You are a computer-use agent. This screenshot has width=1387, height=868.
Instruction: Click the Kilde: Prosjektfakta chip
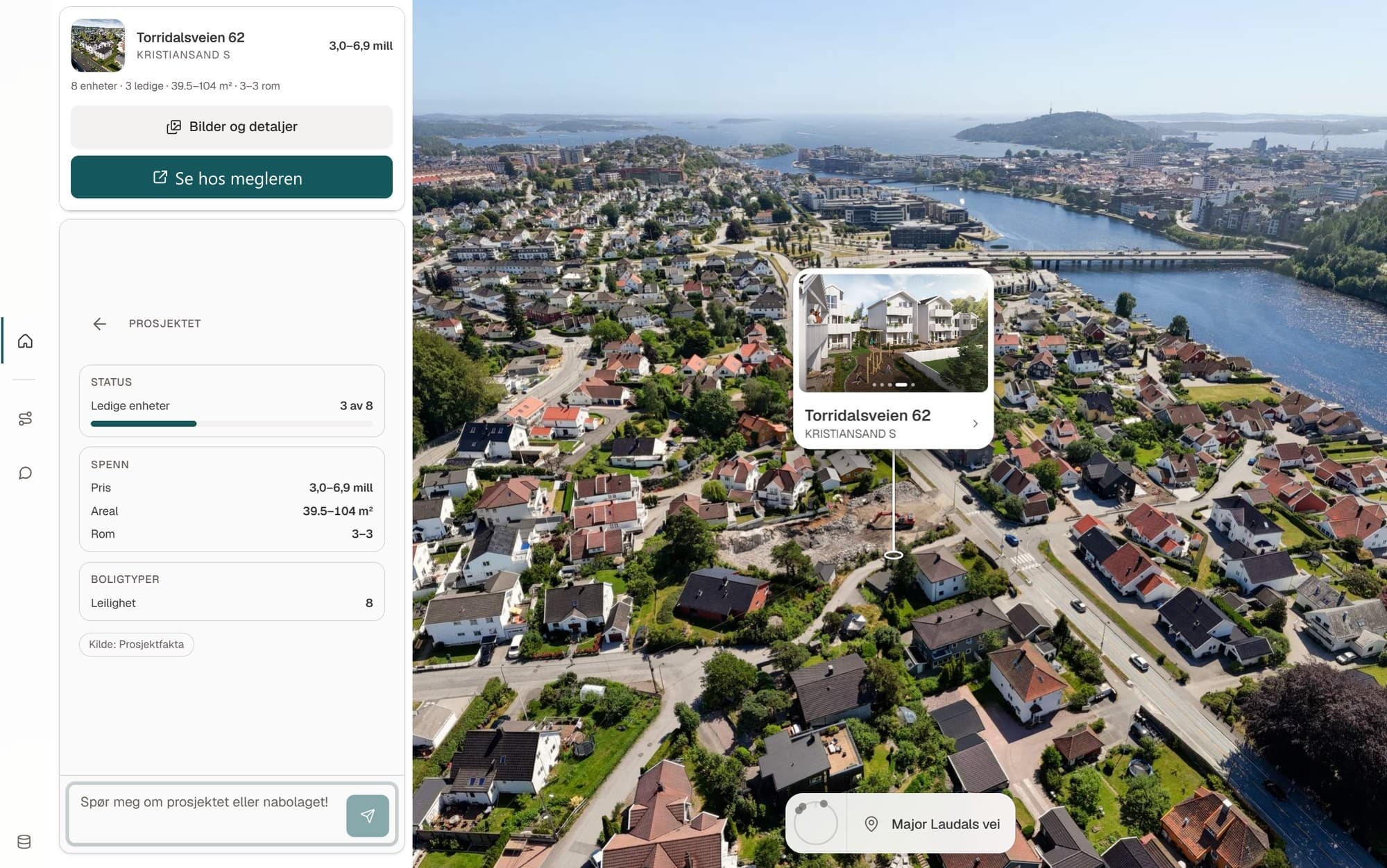pos(136,645)
